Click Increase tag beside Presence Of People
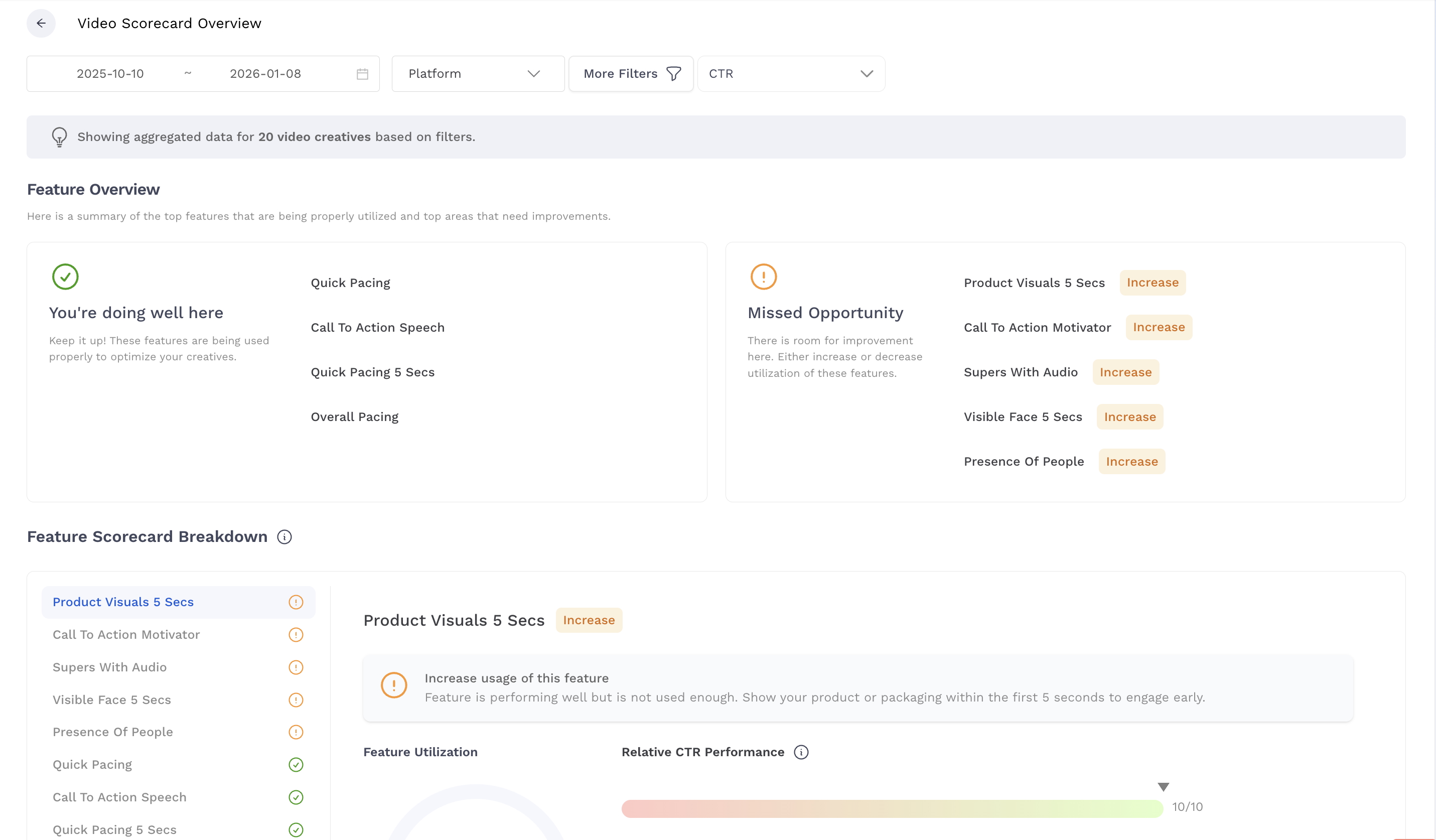The height and width of the screenshot is (840, 1436). click(1132, 462)
